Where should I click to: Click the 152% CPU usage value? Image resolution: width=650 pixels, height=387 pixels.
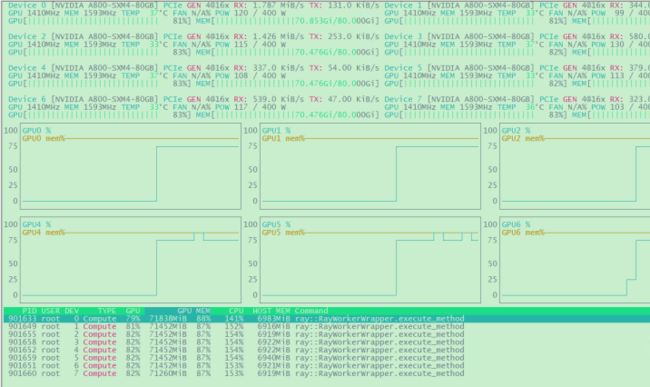pyautogui.click(x=234, y=327)
